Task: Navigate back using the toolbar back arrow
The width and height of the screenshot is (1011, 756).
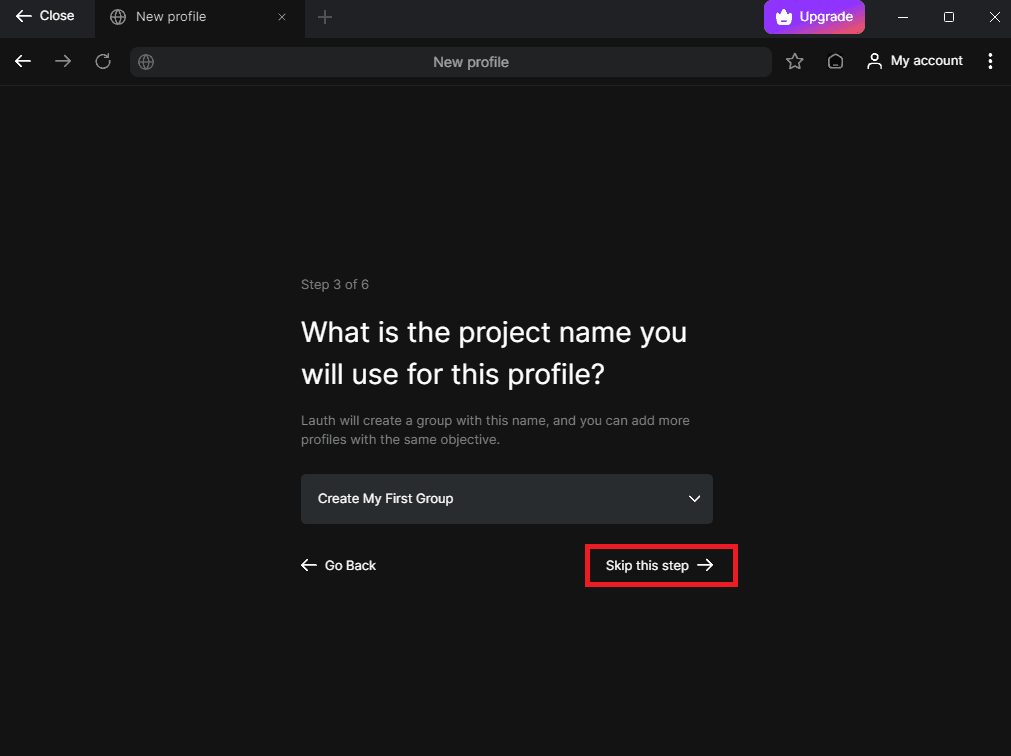Action: click(x=23, y=62)
